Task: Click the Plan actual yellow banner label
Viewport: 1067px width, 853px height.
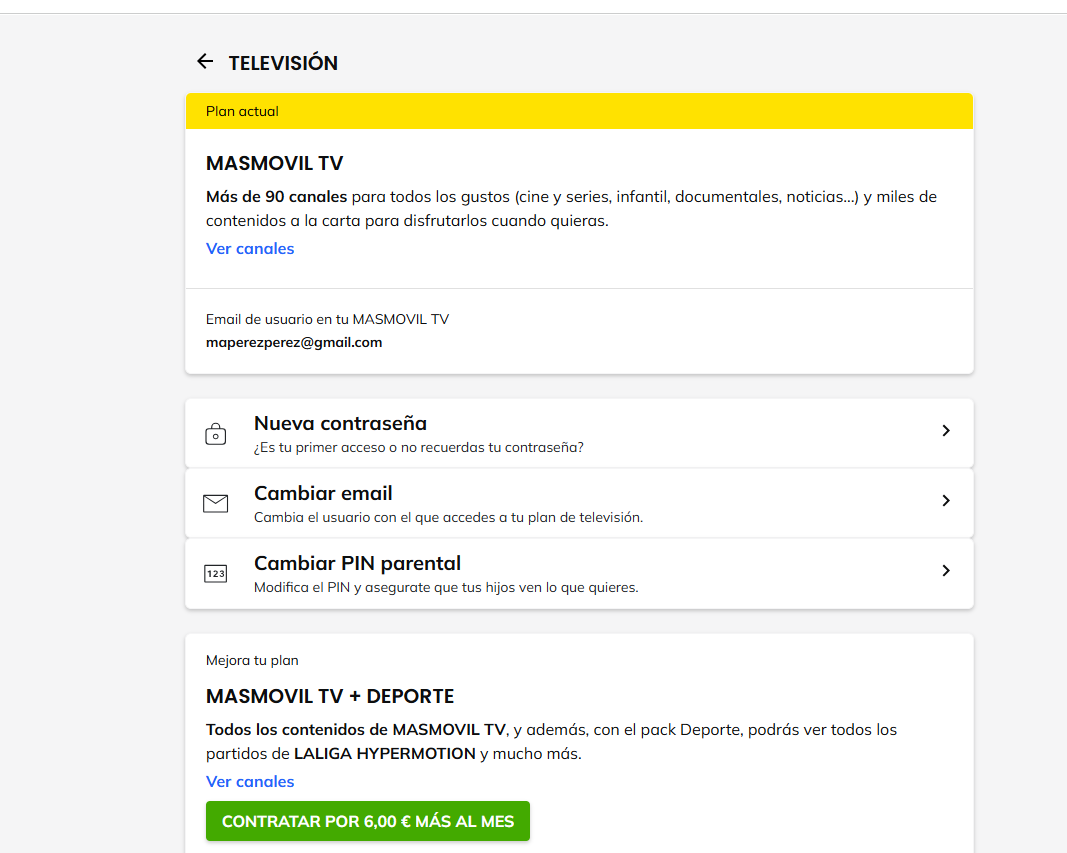Action: [242, 112]
